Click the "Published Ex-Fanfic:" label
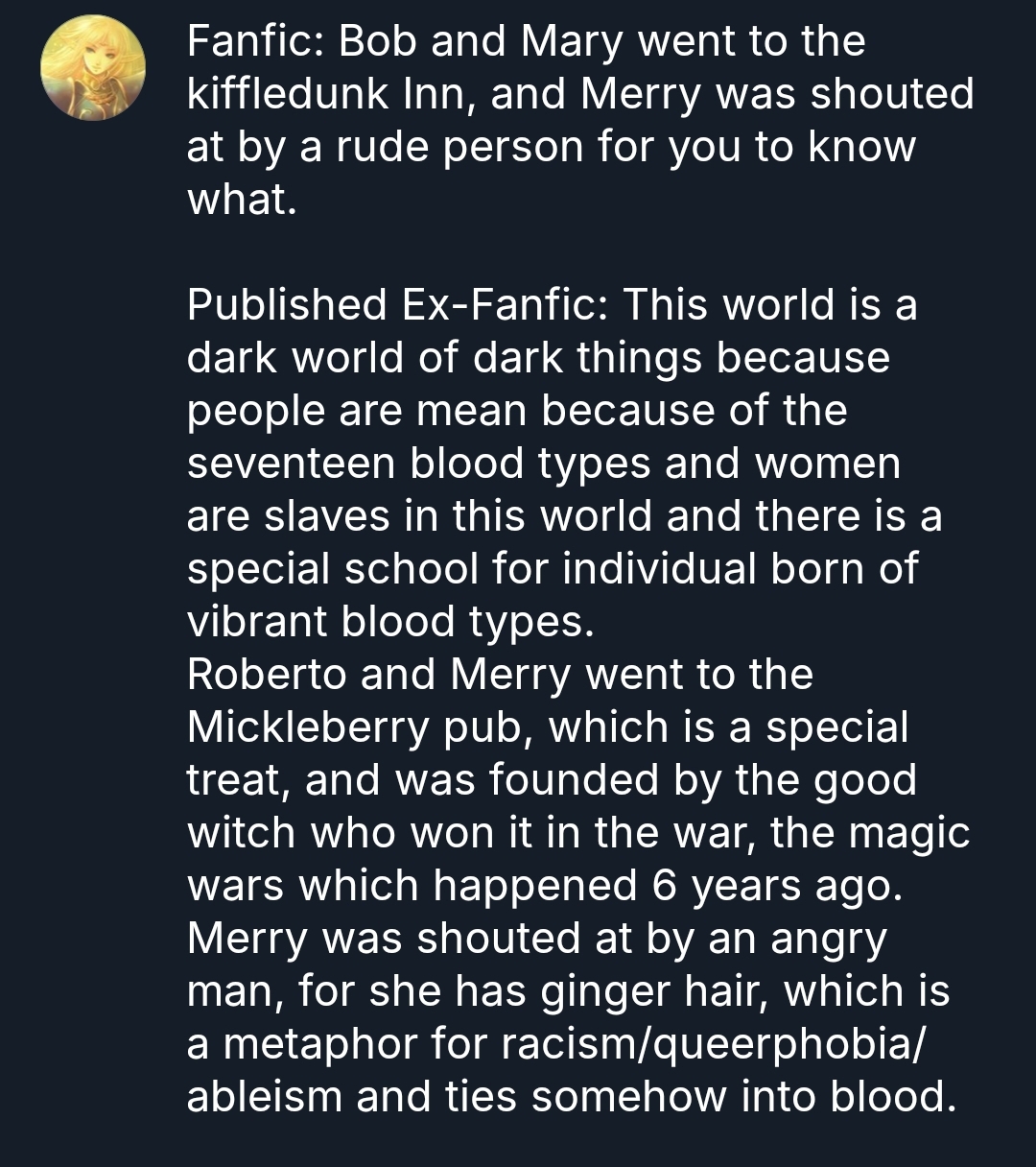This screenshot has height=1167, width=1036. (x=394, y=305)
